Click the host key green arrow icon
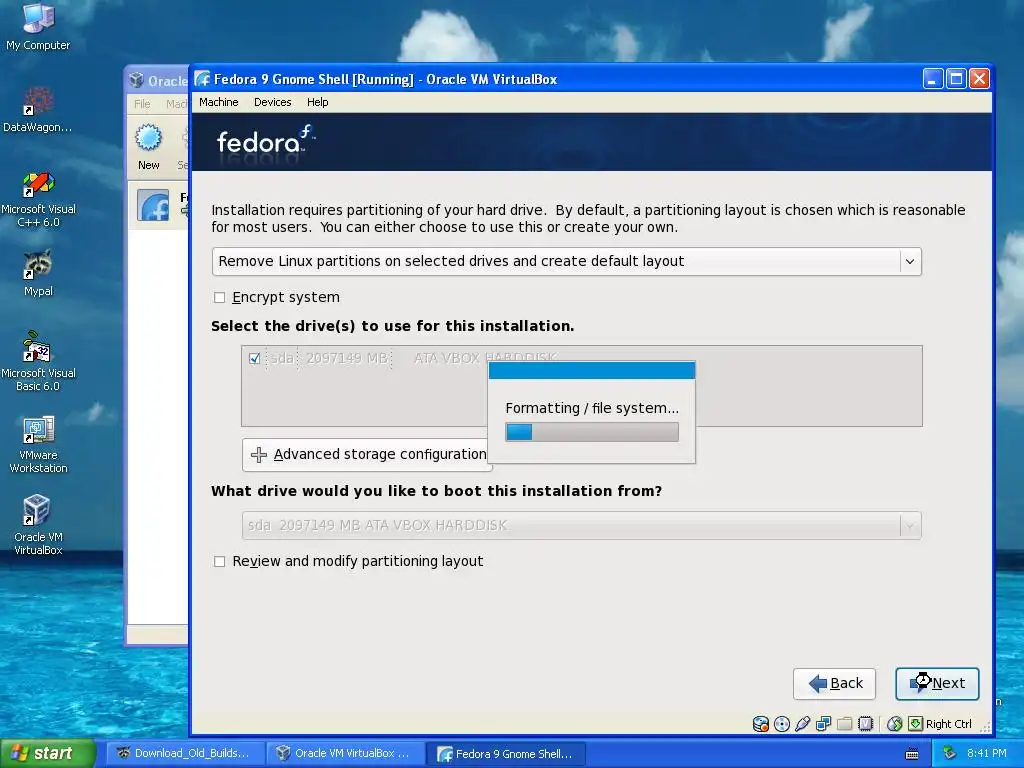Image resolution: width=1024 pixels, height=768 pixels. (916, 724)
